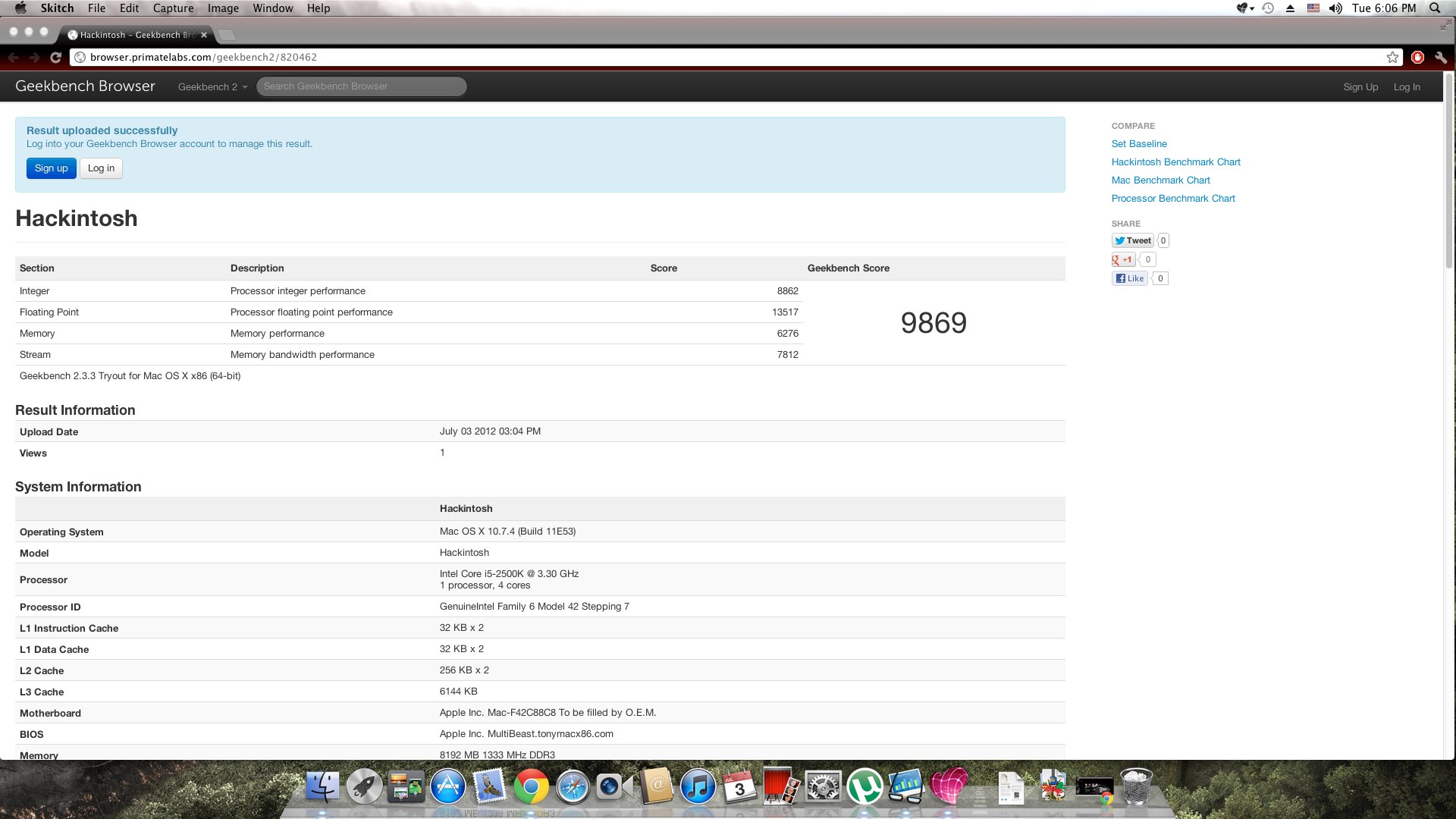
Task: Click the blue Sign up button
Action: point(51,168)
